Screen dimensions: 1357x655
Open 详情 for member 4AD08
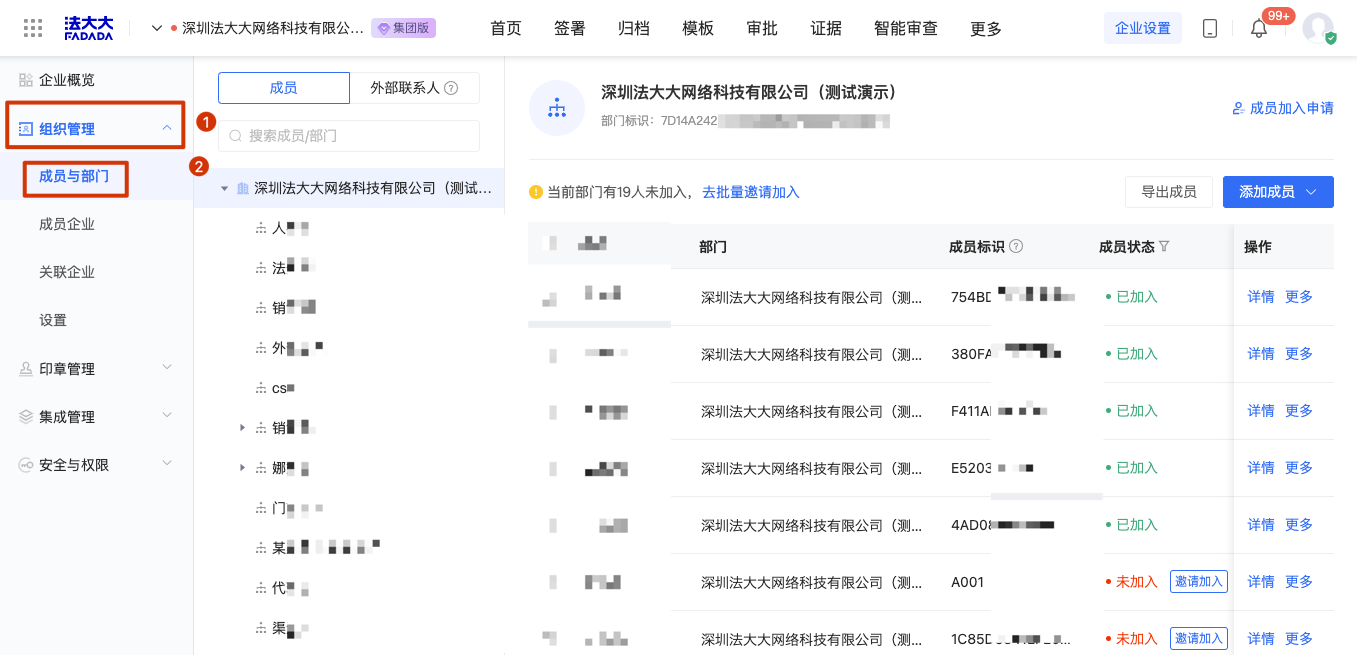[1261, 525]
